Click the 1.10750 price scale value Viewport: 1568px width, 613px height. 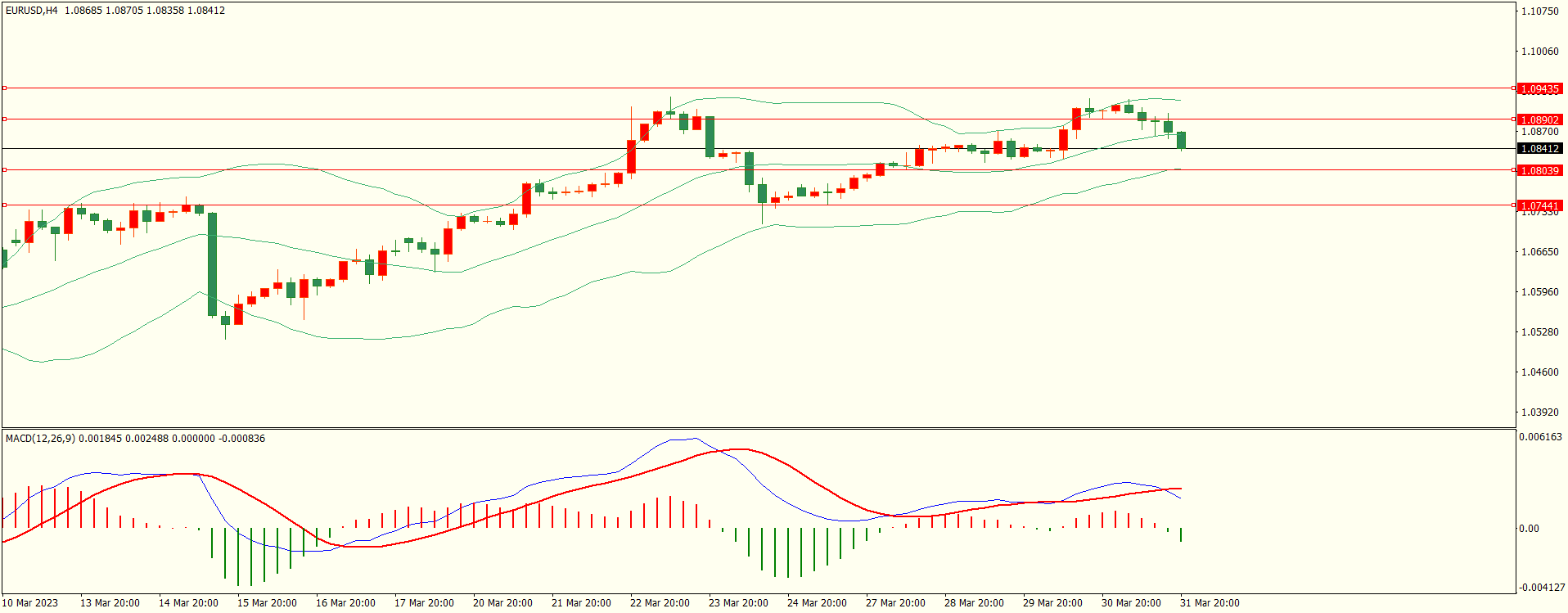click(x=1539, y=11)
